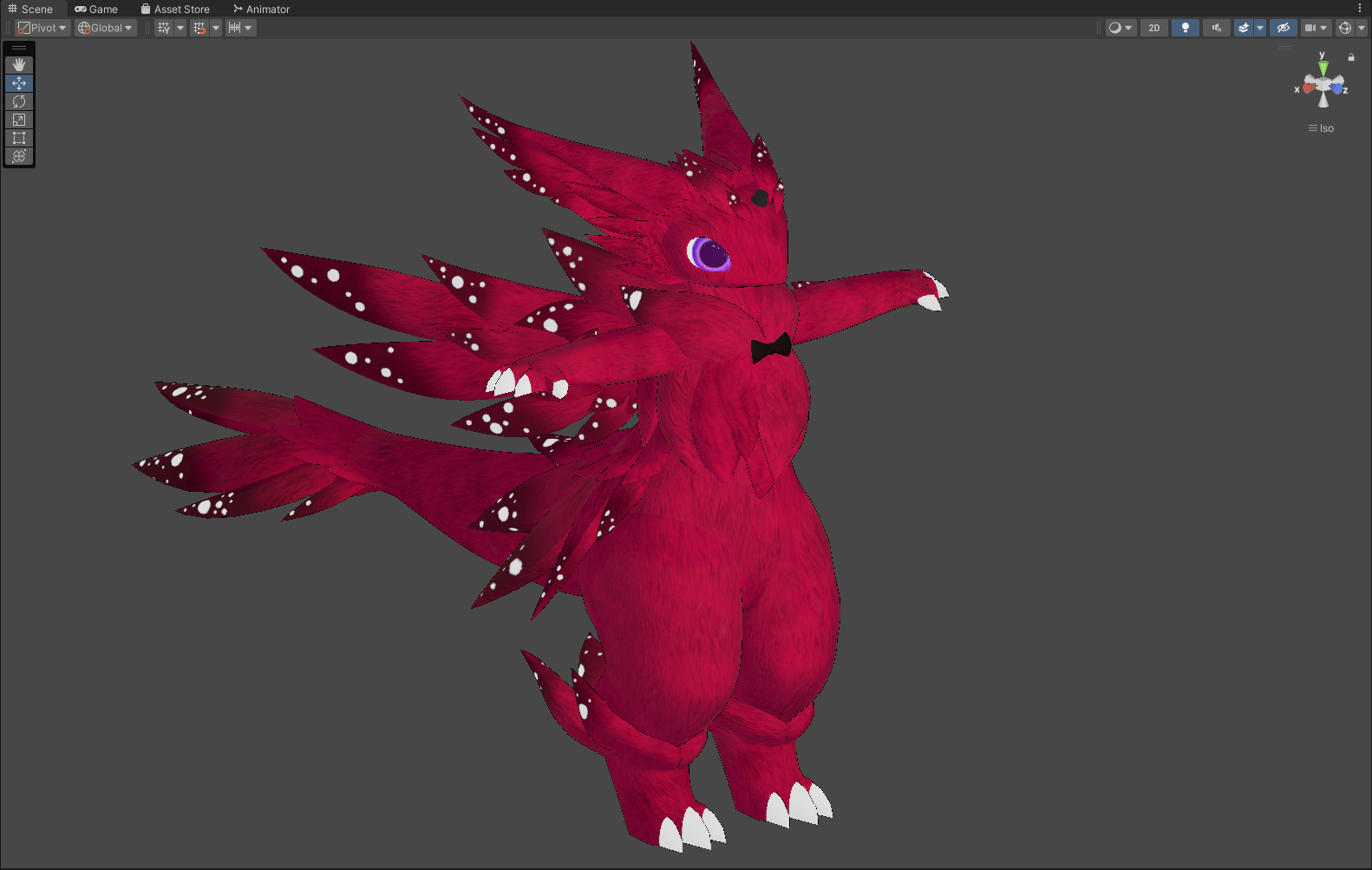Viewport: 1372px width, 870px height.
Task: Click the gizmo orientation lock icon
Action: (x=1350, y=57)
